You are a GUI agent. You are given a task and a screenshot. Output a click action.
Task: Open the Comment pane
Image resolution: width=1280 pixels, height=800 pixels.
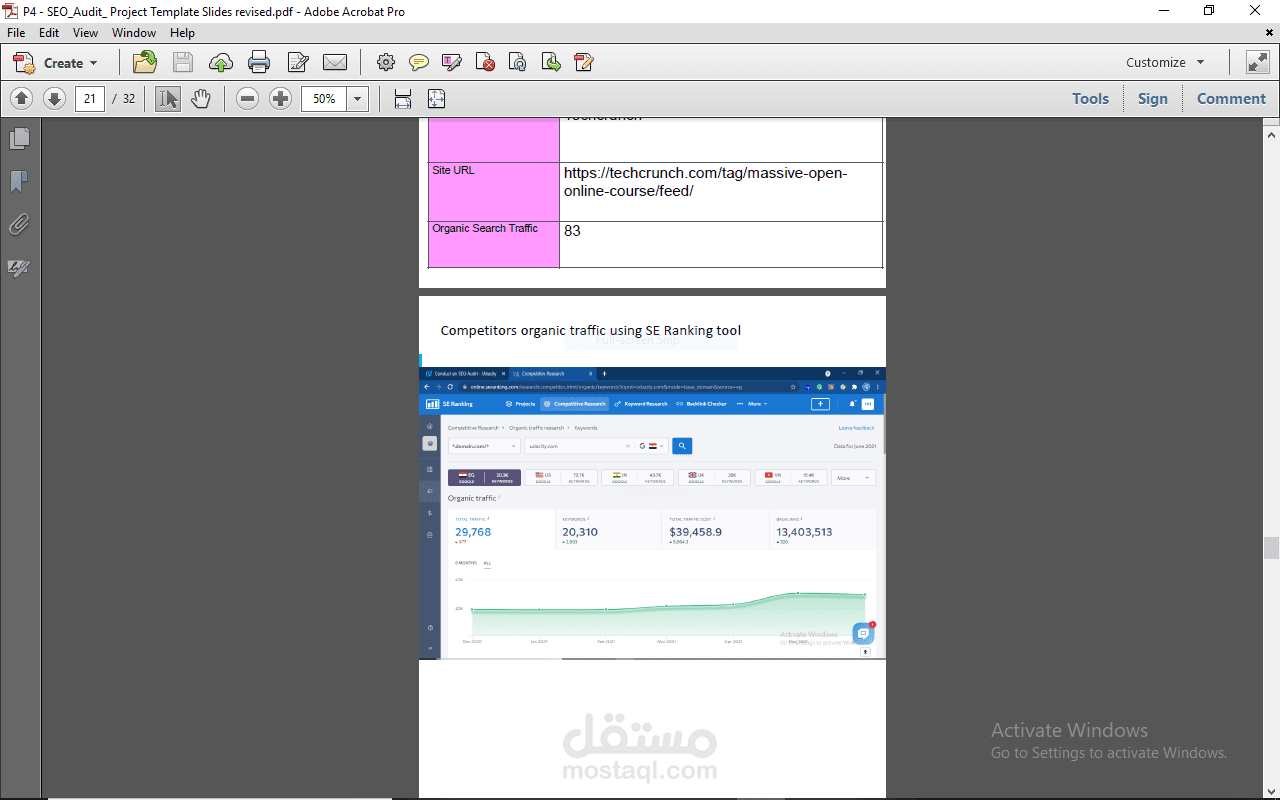[x=1231, y=99]
